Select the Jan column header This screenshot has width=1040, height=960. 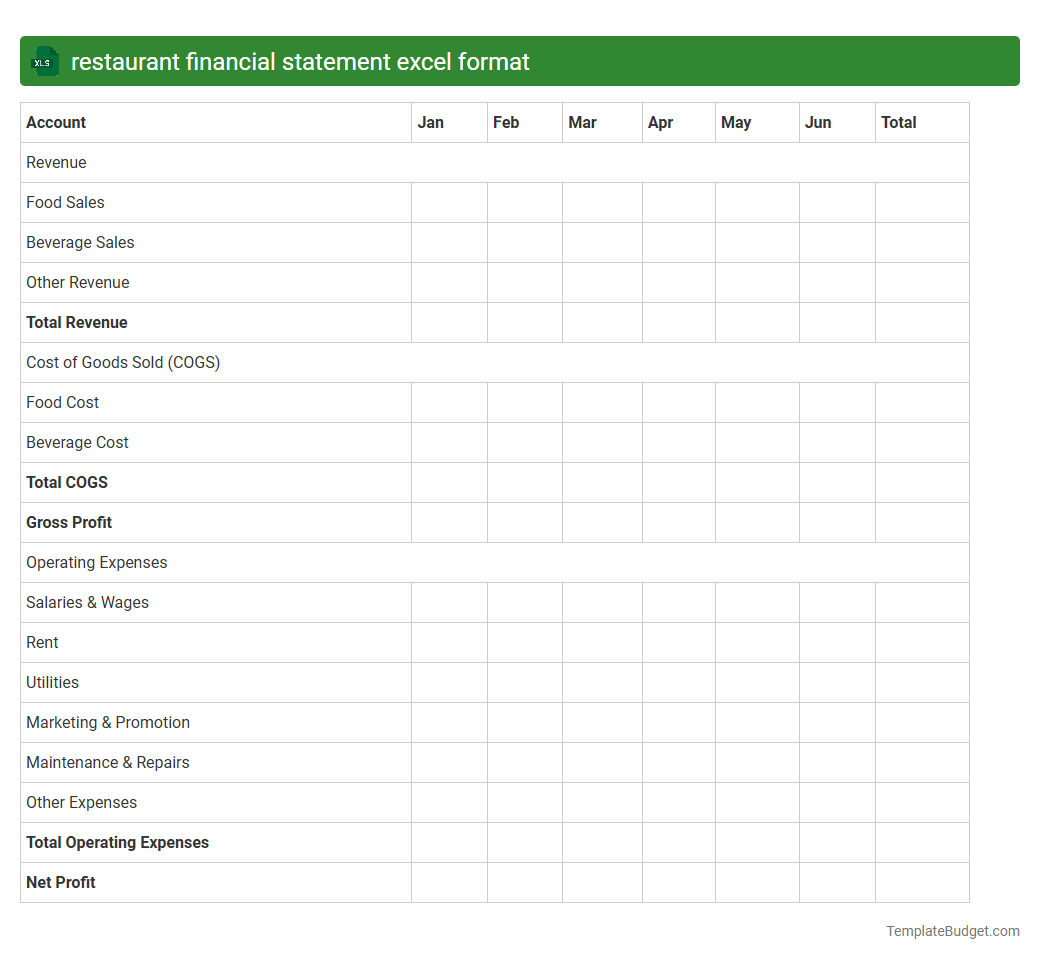pyautogui.click(x=430, y=122)
